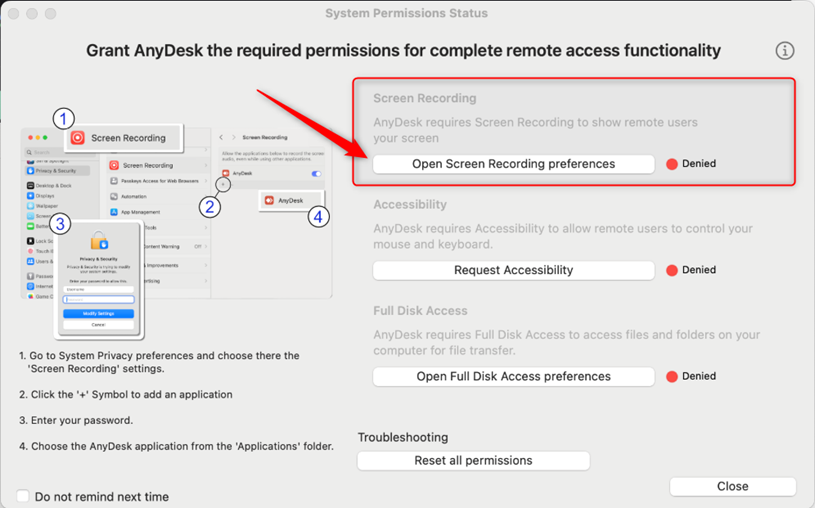
Task: Open Full Disk Access preferences
Action: point(514,376)
